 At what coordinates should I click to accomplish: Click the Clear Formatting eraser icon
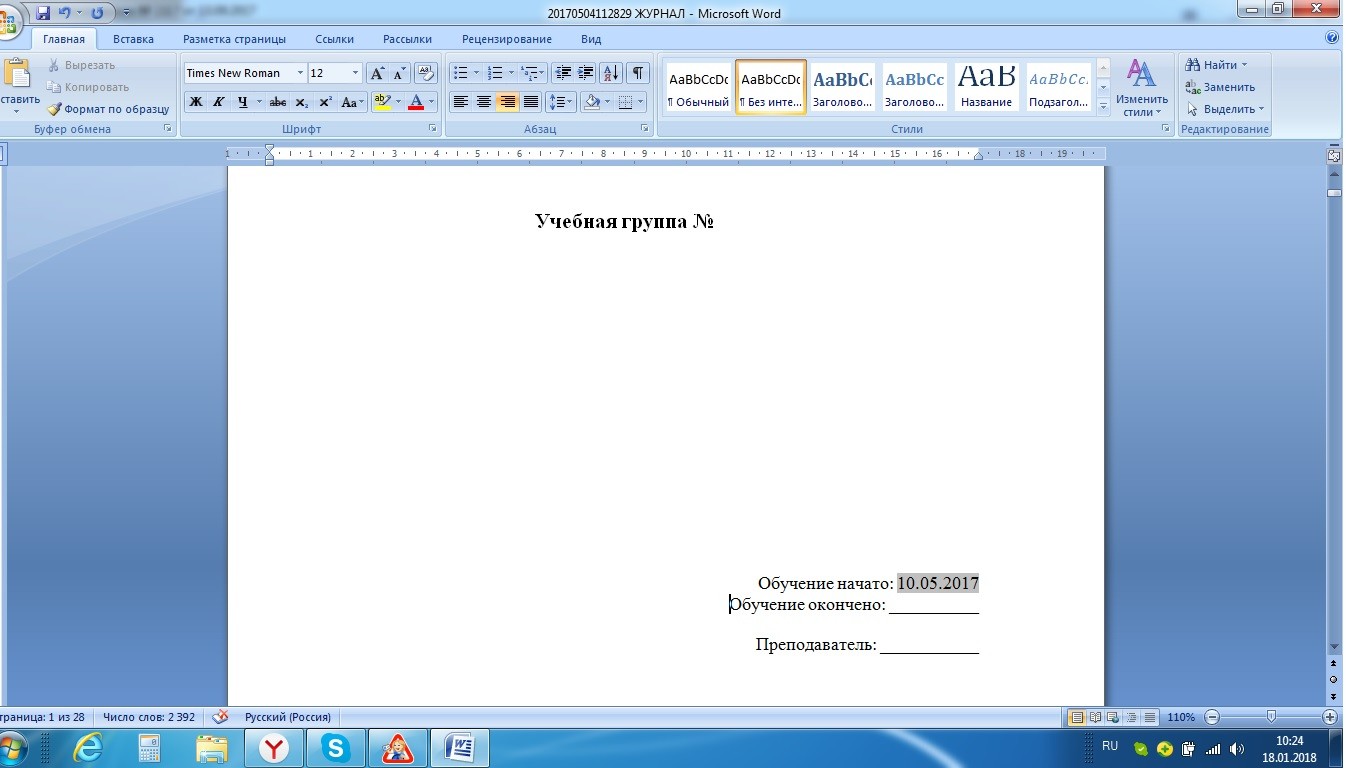click(426, 73)
